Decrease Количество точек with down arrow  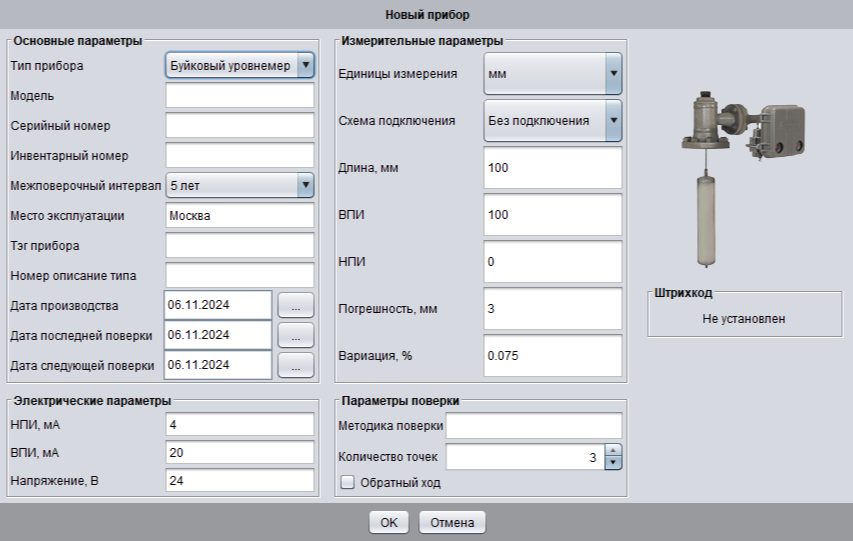point(614,463)
